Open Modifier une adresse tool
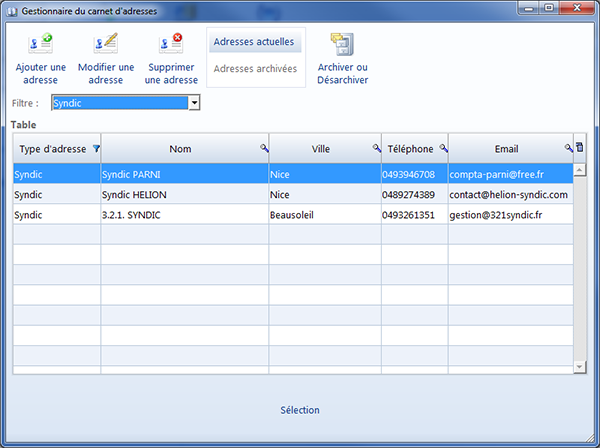 pos(105,45)
